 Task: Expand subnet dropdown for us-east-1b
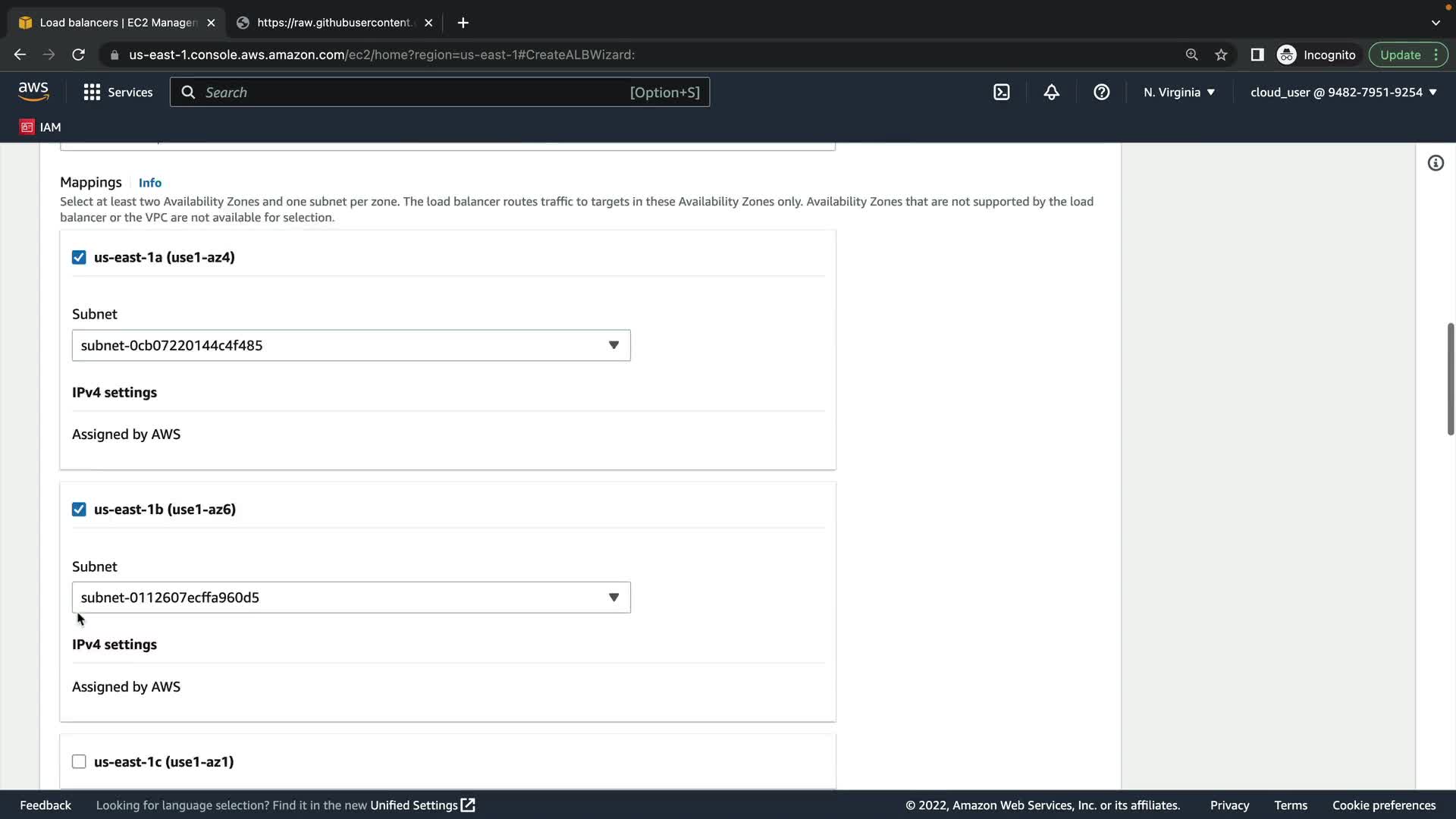(350, 598)
